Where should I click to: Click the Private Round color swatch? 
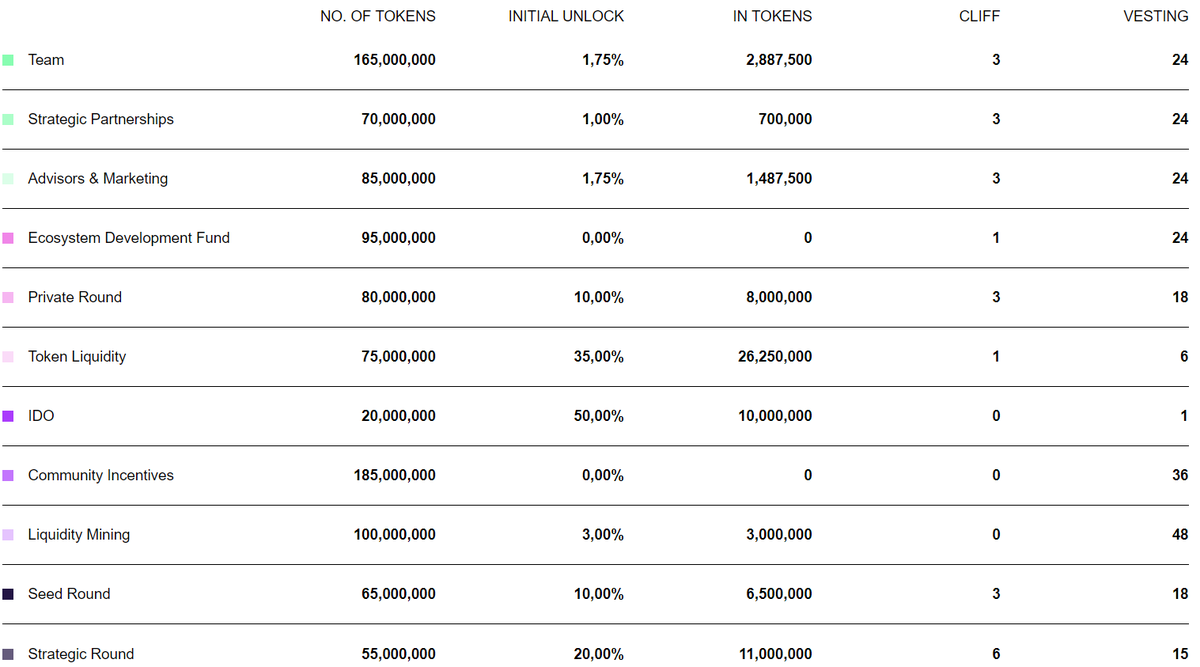[8, 297]
